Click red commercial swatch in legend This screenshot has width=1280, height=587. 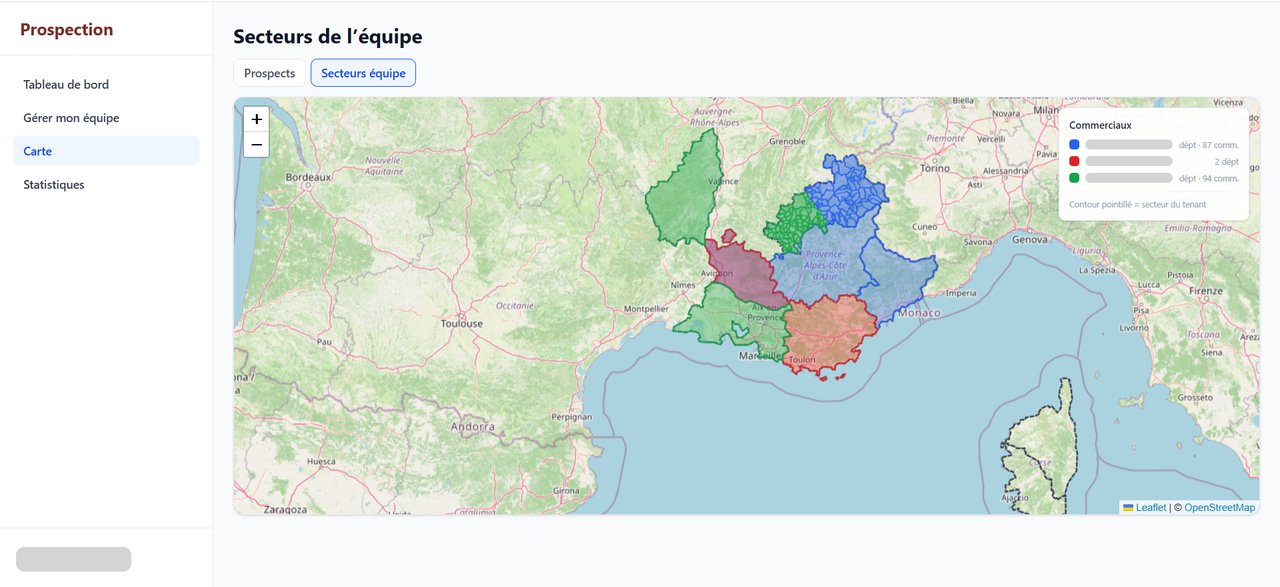click(x=1074, y=161)
